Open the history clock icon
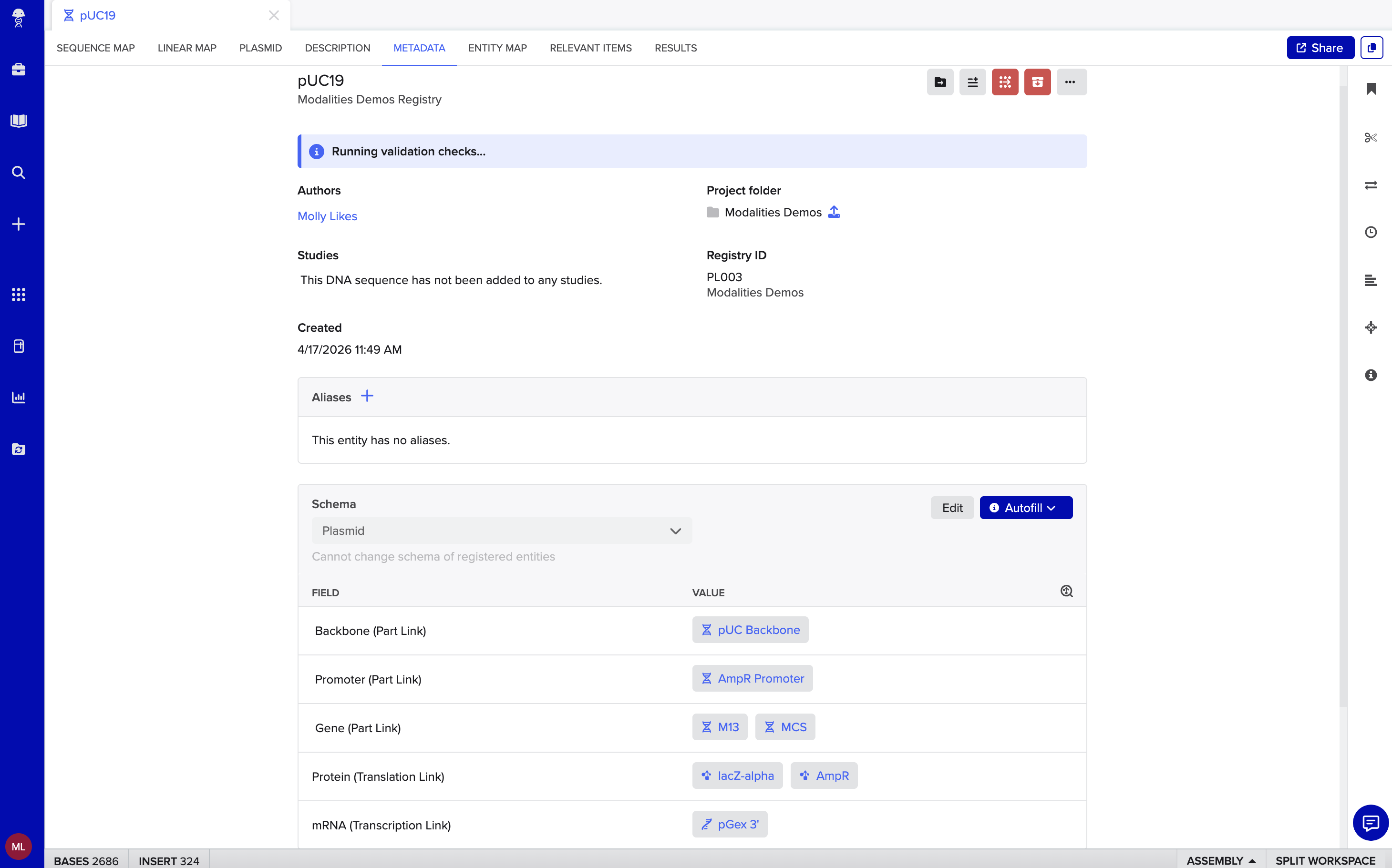The height and width of the screenshot is (868, 1392). [x=1371, y=232]
